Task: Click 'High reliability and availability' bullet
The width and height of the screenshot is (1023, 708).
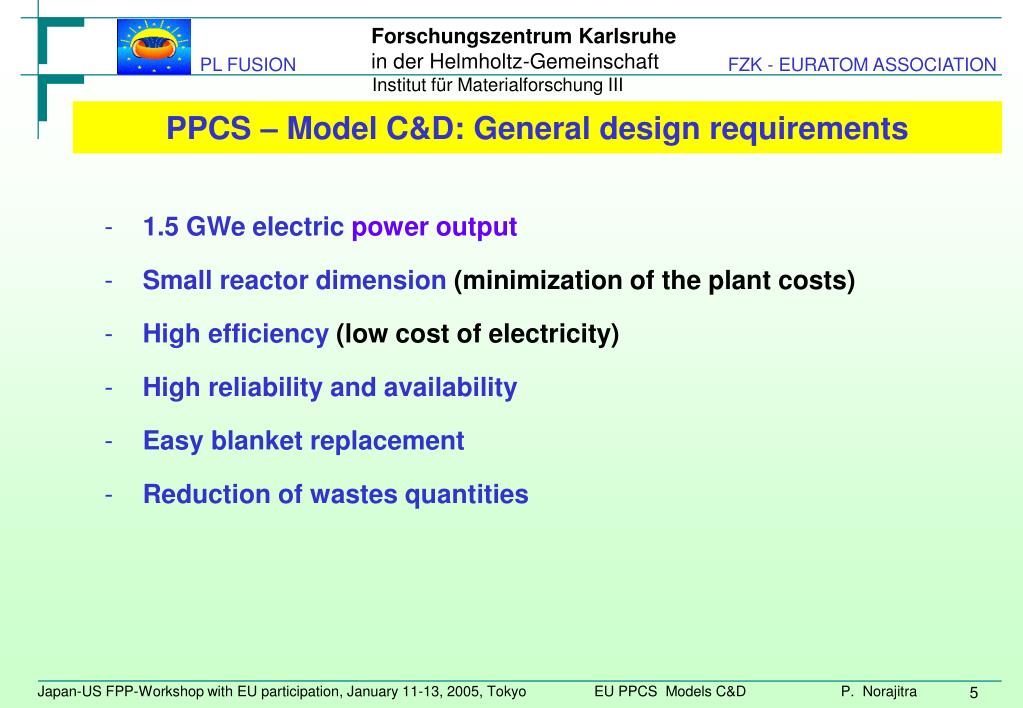Action: pyautogui.click(x=329, y=387)
